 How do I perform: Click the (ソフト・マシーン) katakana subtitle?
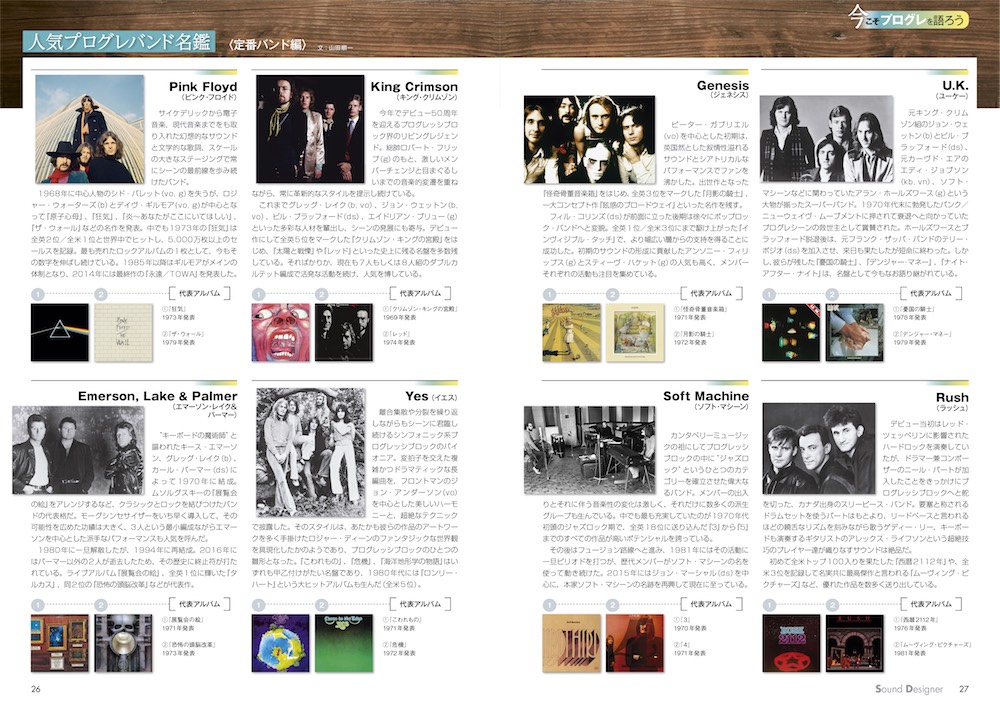[721, 407]
